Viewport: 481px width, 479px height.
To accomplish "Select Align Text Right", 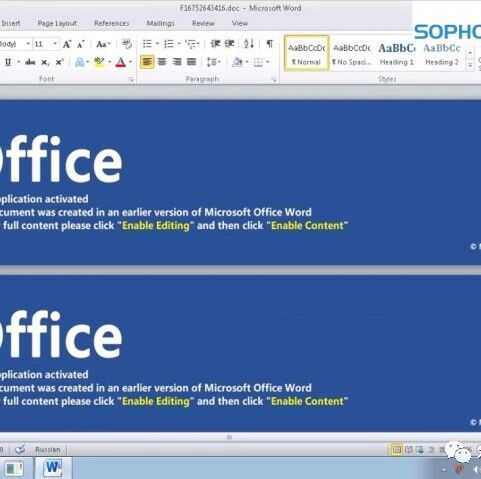I will [177, 62].
